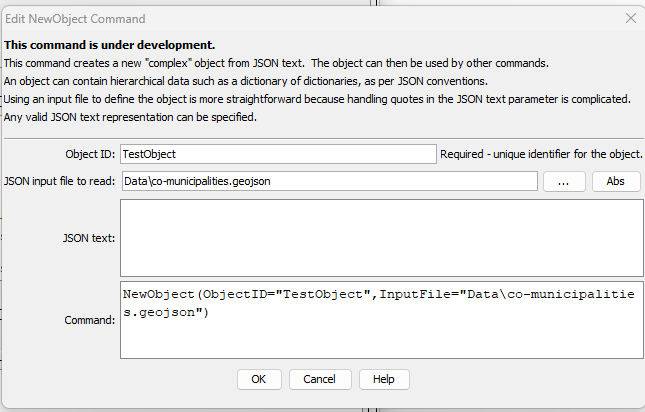Open Help for NewObject command
This screenshot has height=412, width=645.
384,379
